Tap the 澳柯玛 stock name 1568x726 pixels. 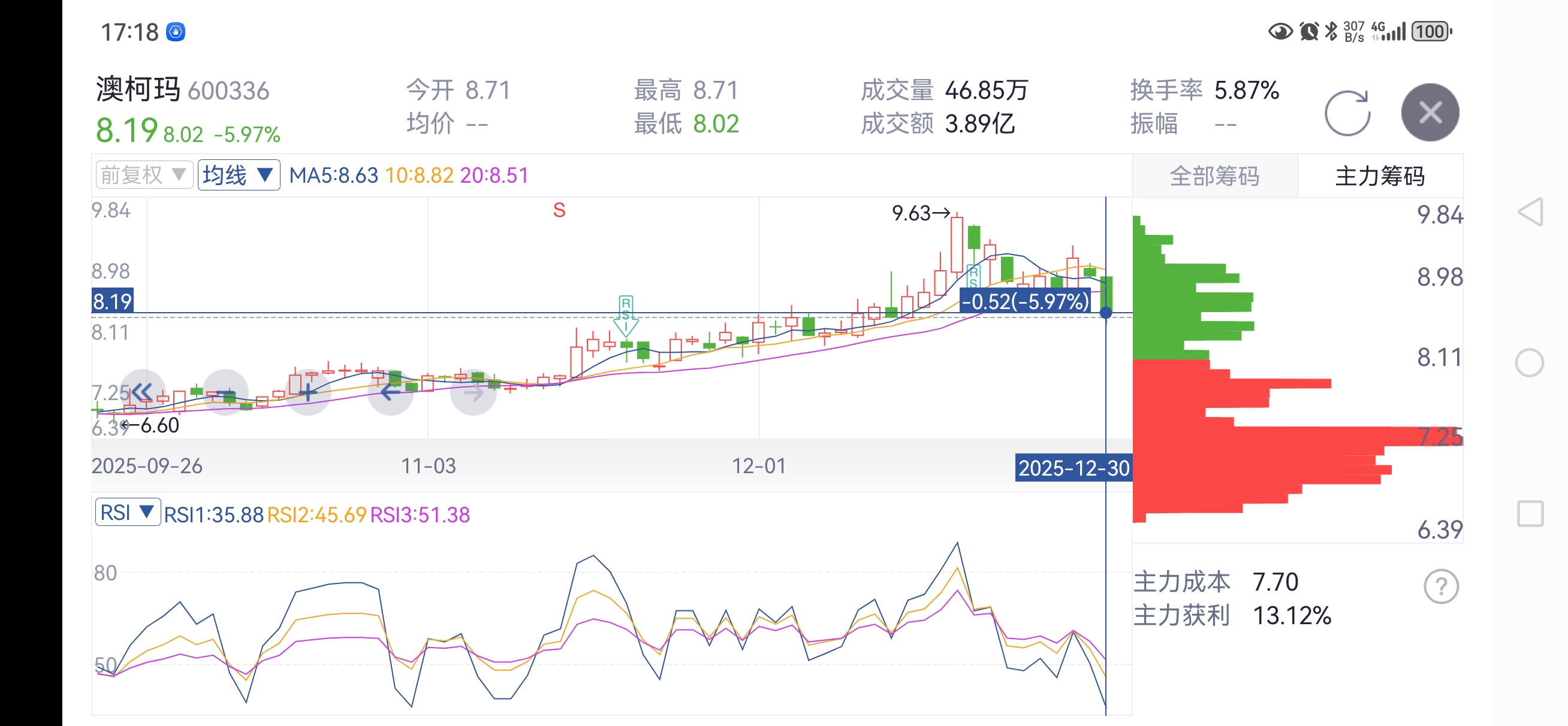click(138, 90)
